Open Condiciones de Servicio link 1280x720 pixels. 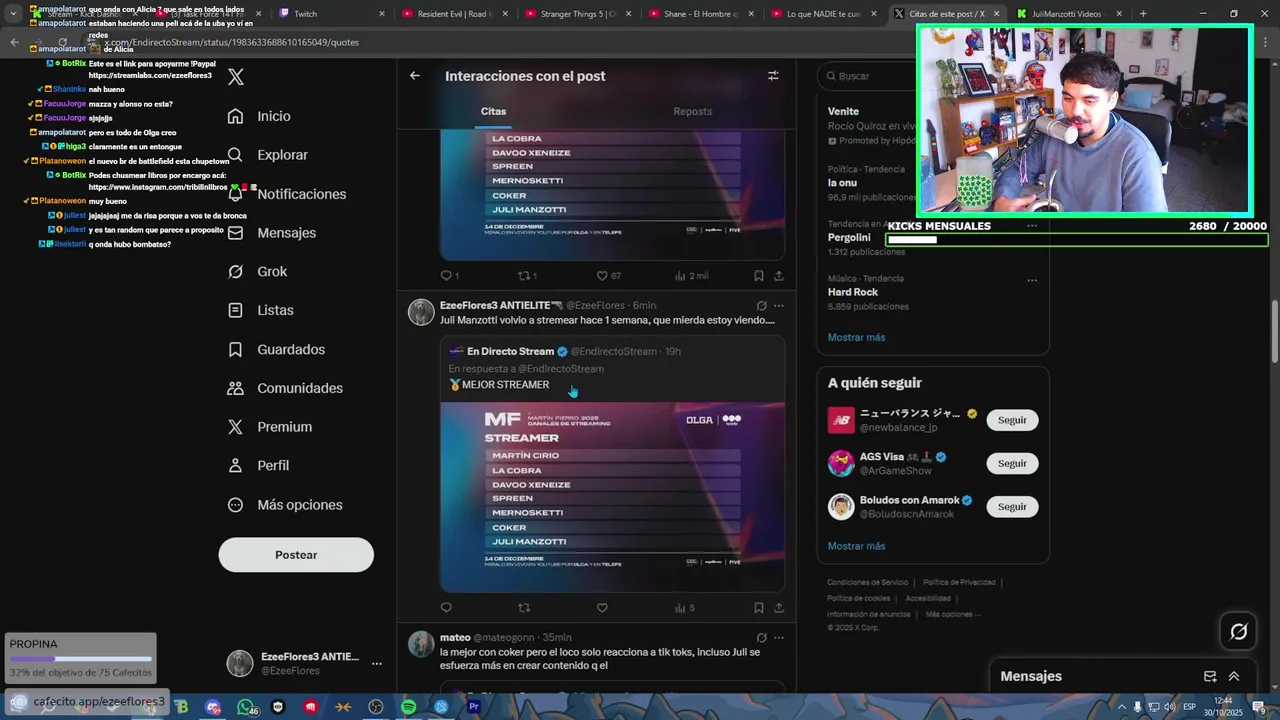click(x=867, y=582)
